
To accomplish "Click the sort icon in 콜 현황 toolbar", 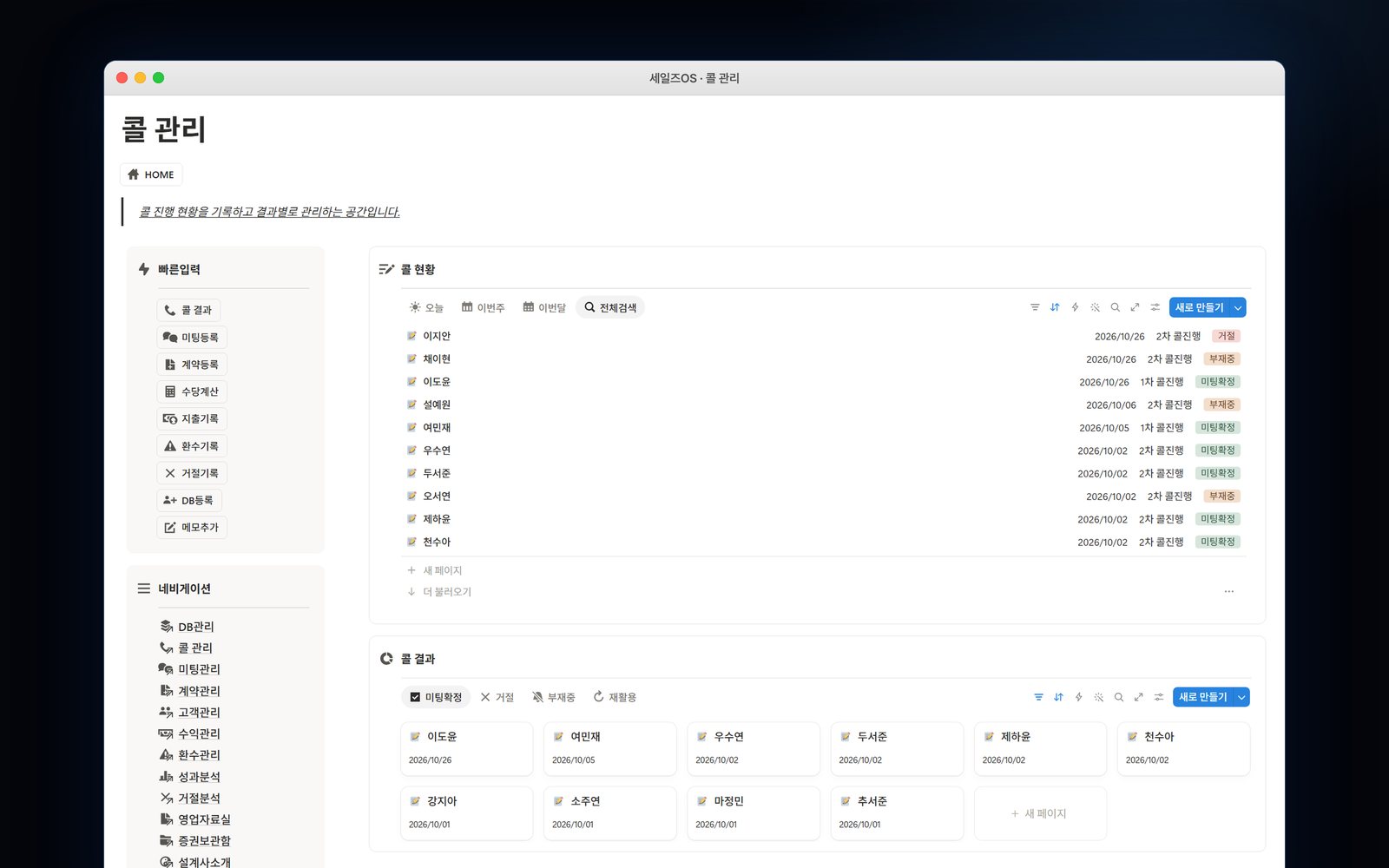I will point(1055,307).
